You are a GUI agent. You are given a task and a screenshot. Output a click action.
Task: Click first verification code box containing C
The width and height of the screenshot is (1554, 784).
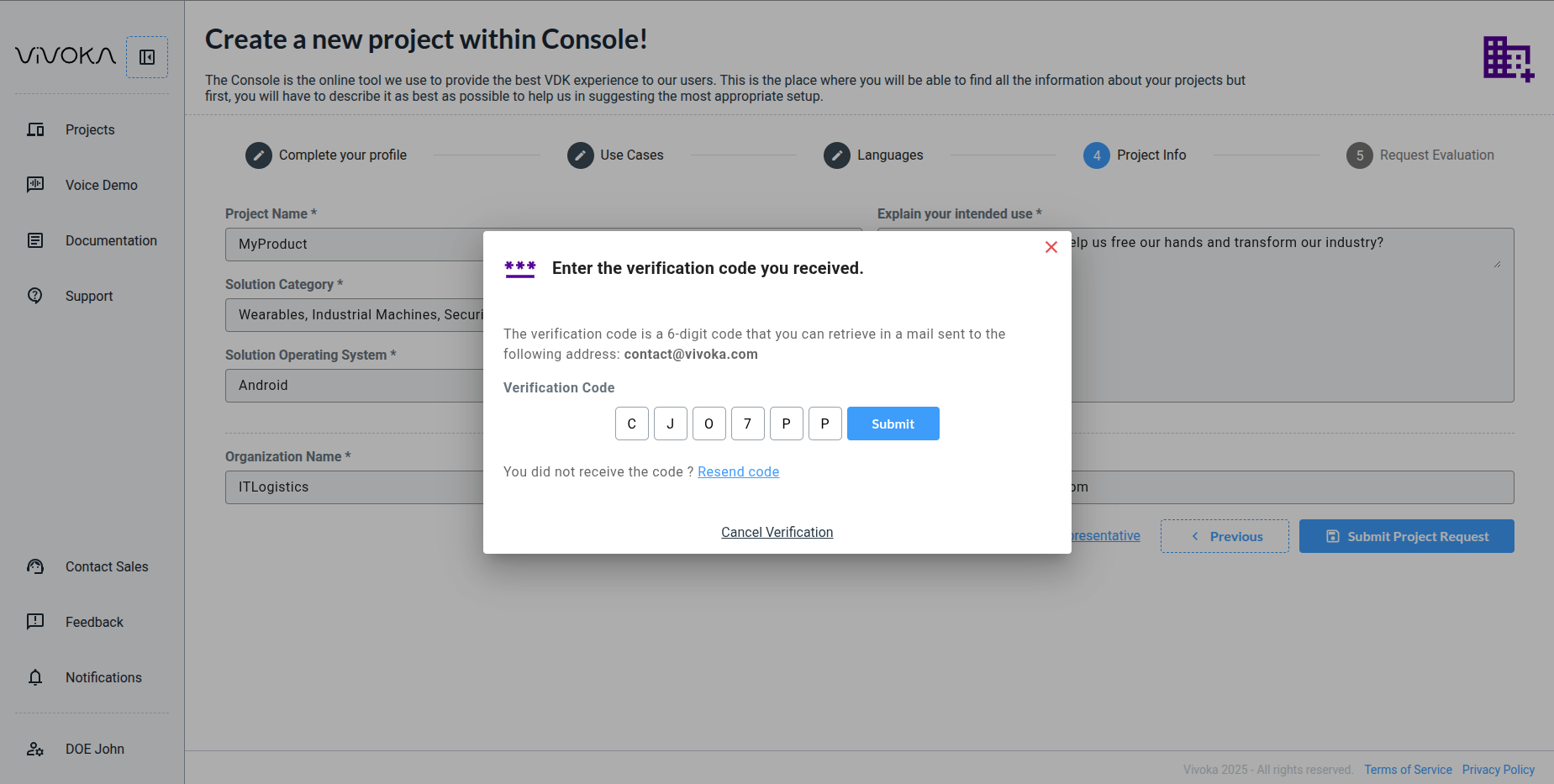(x=632, y=424)
